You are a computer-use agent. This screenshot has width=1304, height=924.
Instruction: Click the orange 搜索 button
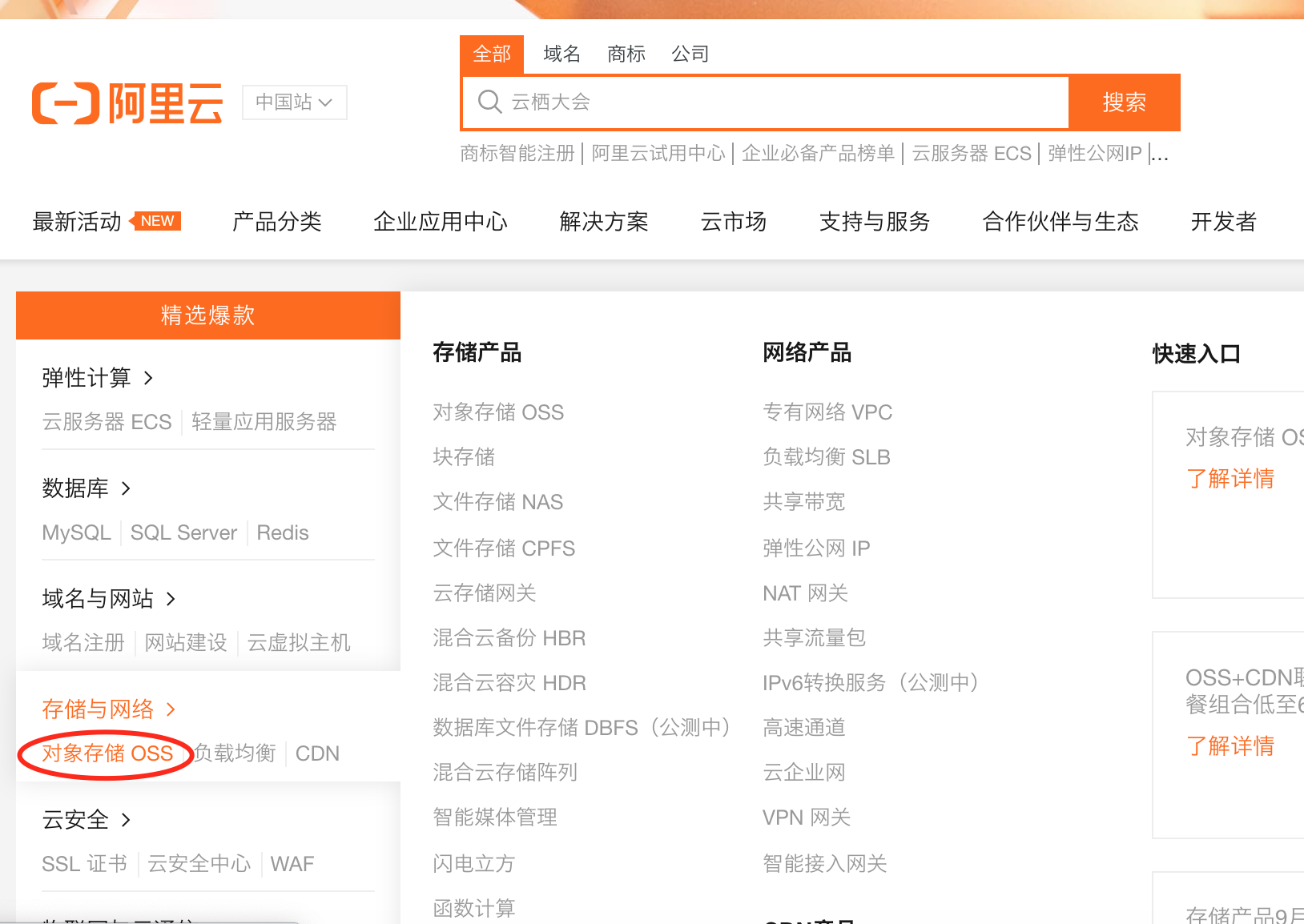(1125, 102)
